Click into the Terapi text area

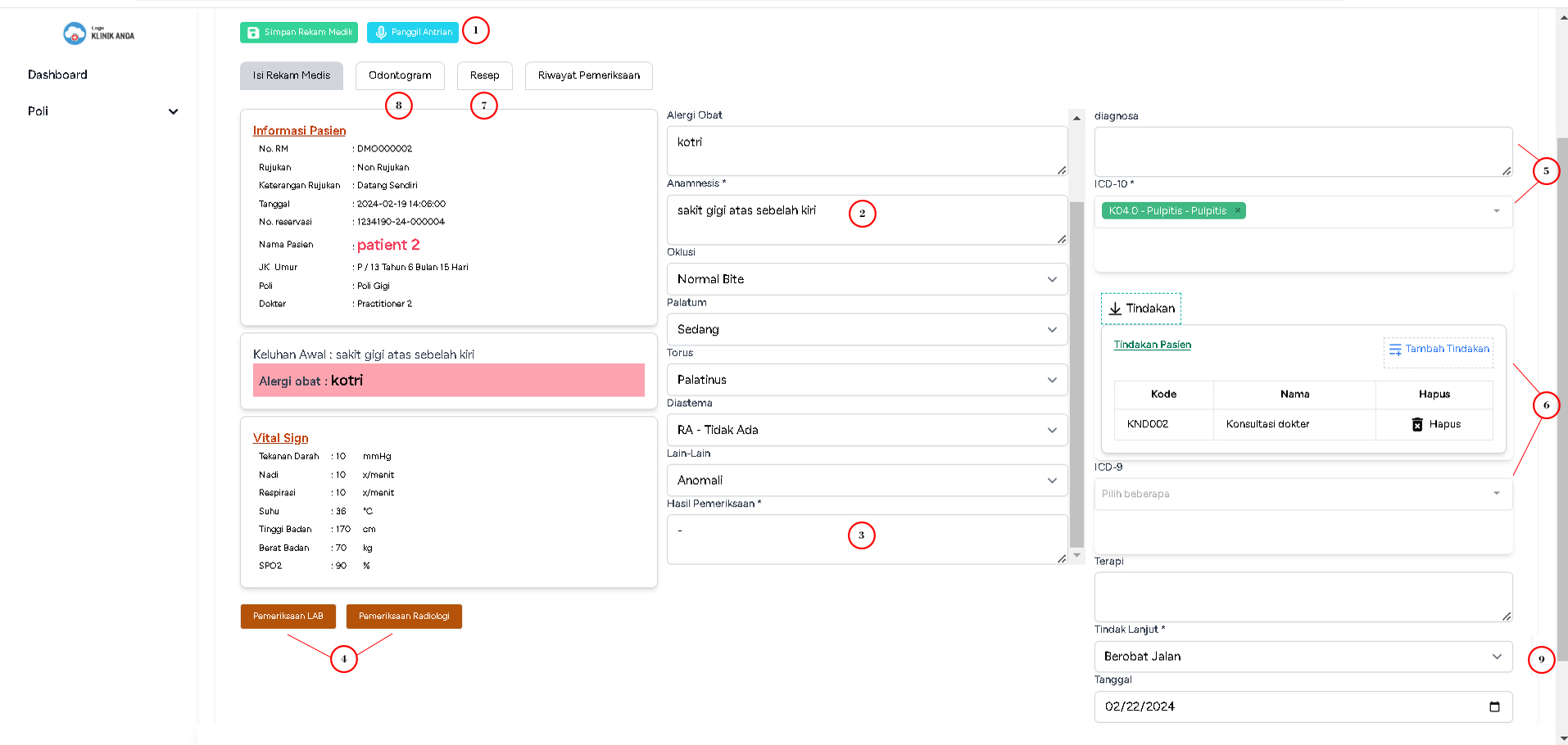1303,596
